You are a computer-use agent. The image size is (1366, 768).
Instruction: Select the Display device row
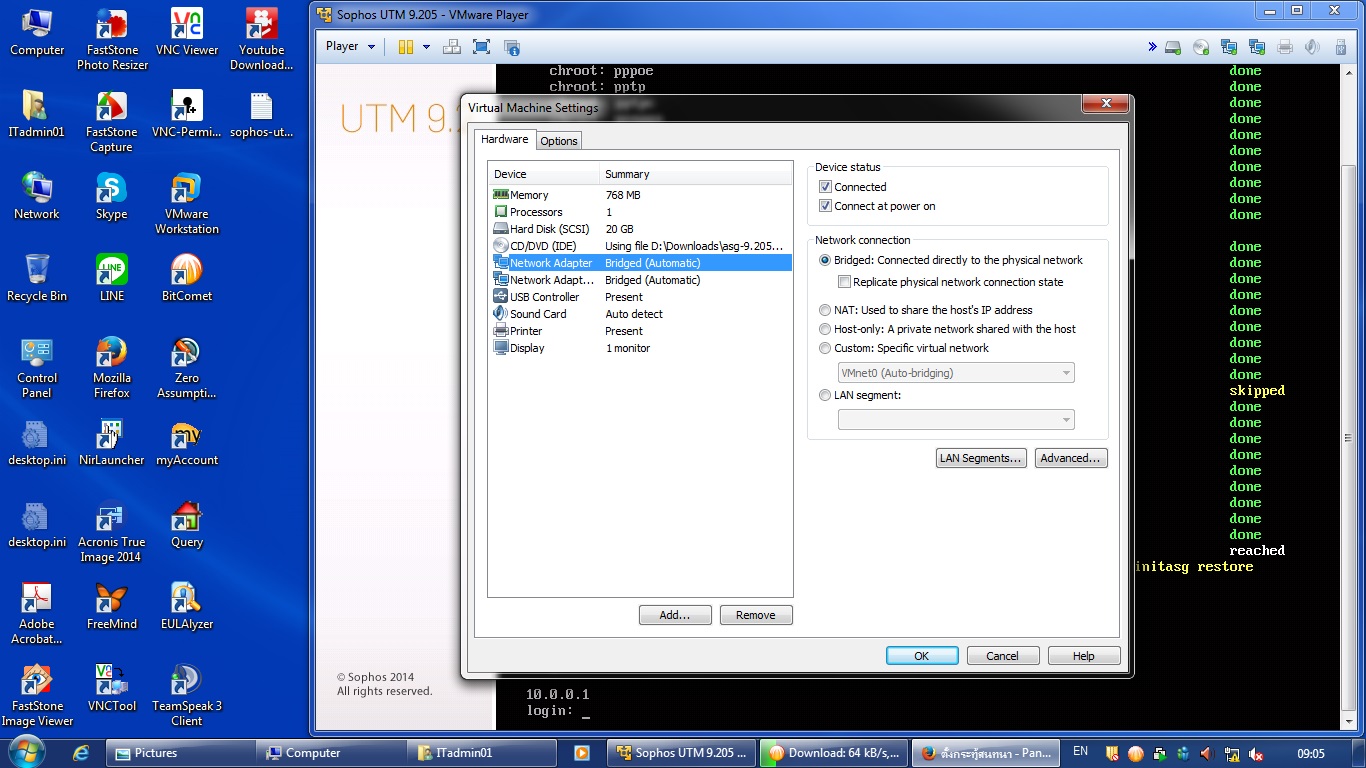point(641,348)
